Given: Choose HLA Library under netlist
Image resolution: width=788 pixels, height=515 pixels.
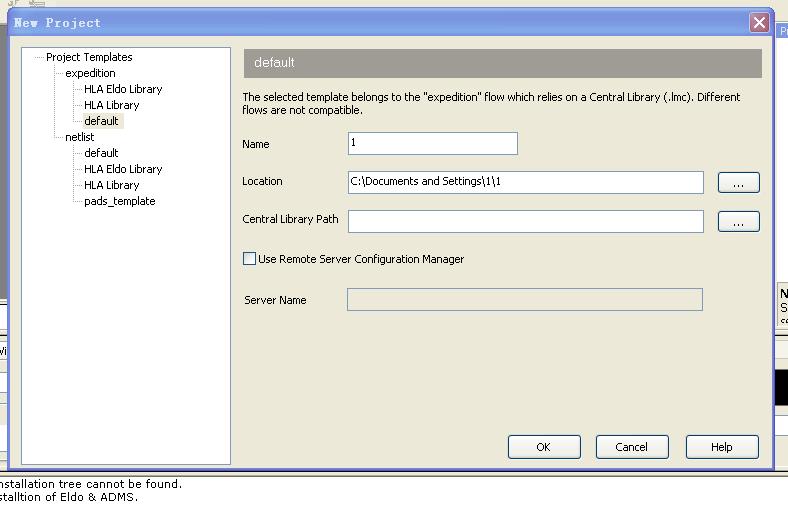Looking at the screenshot, I should [111, 185].
